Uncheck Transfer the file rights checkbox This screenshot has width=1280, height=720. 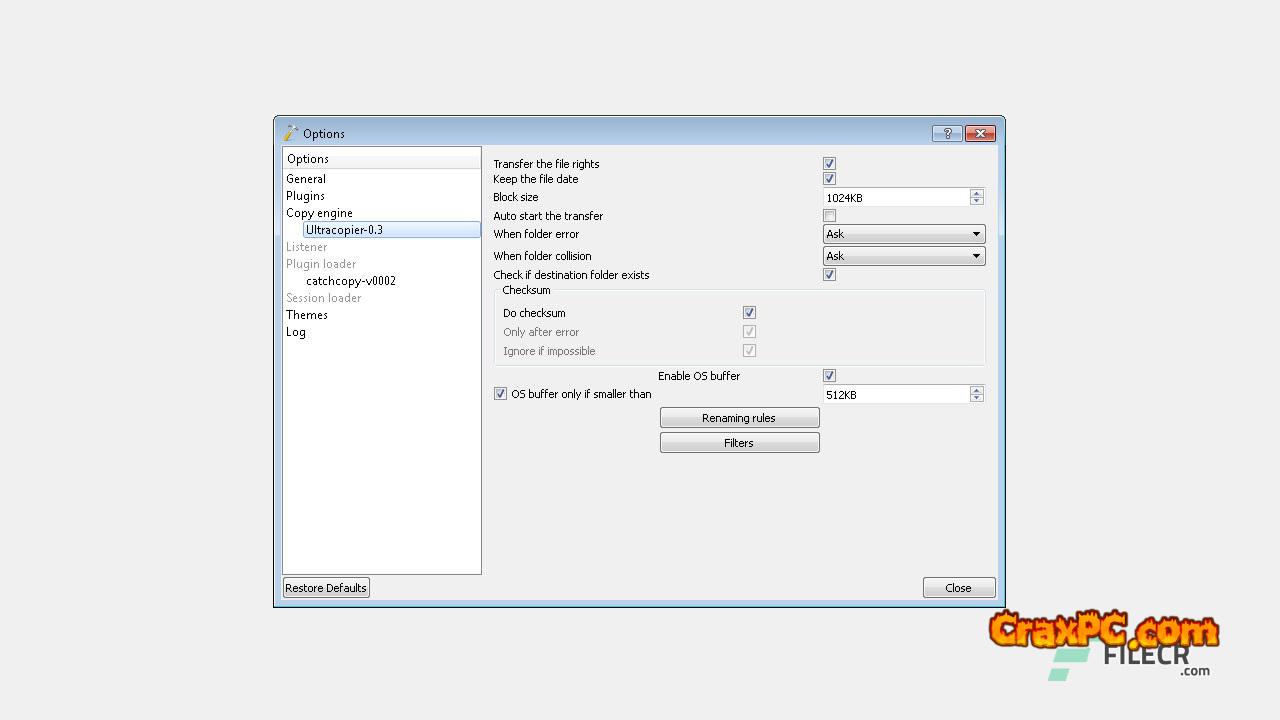(x=829, y=163)
